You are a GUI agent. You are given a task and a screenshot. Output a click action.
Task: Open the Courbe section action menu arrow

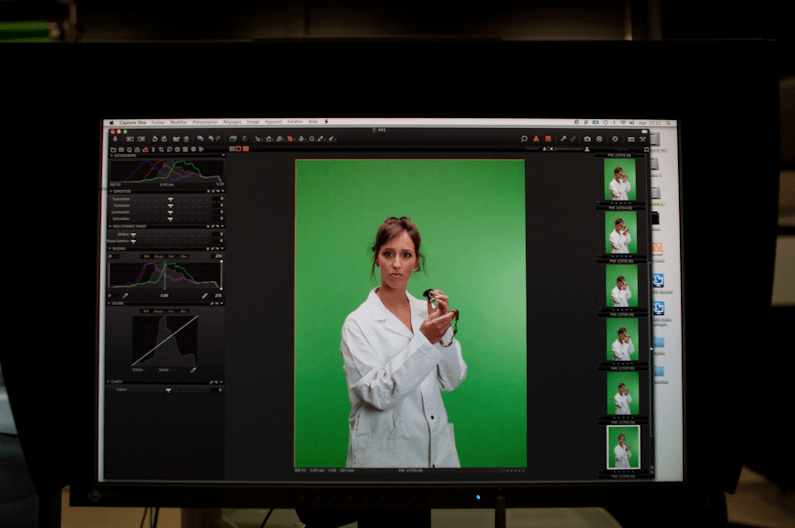tap(222, 303)
